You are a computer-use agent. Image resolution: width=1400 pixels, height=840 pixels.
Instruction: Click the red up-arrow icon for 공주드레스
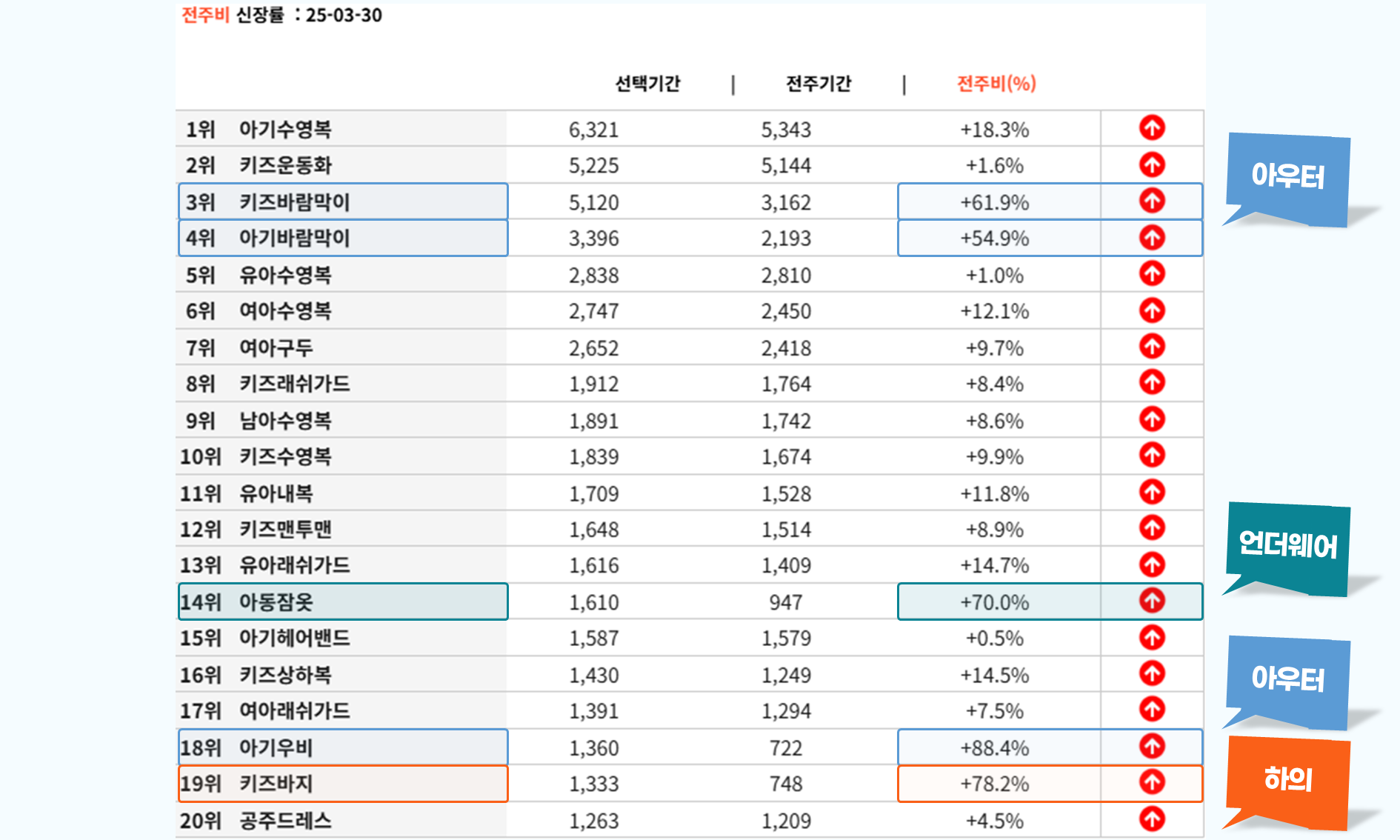[x=1152, y=819]
